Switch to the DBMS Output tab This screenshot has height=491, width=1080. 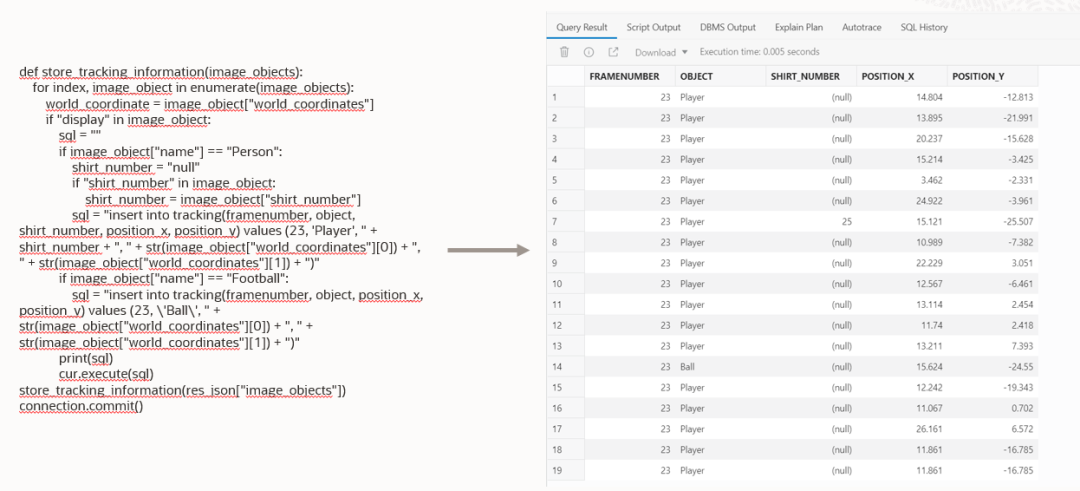tap(728, 27)
